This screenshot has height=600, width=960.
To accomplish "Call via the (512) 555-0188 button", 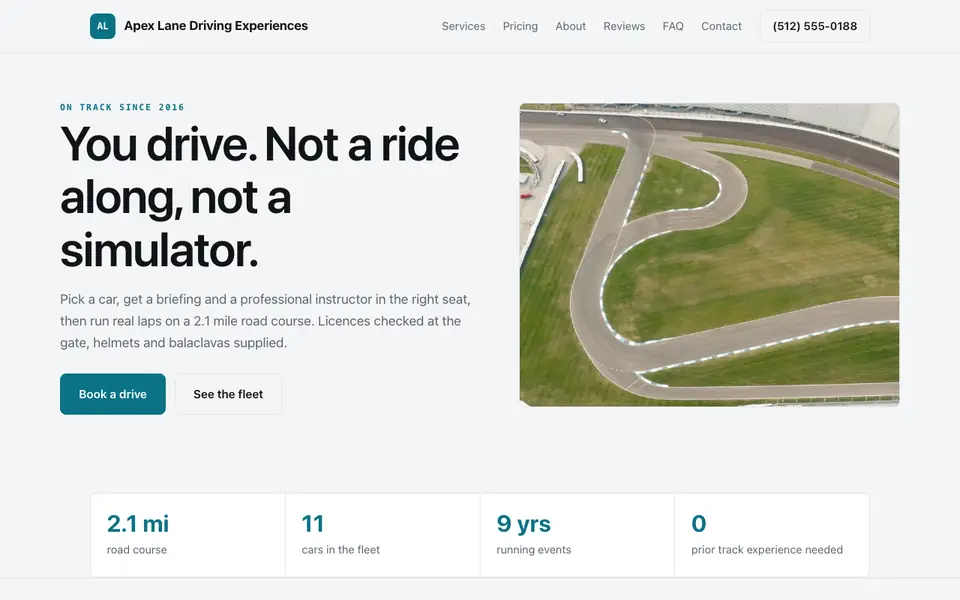I will [x=815, y=26].
